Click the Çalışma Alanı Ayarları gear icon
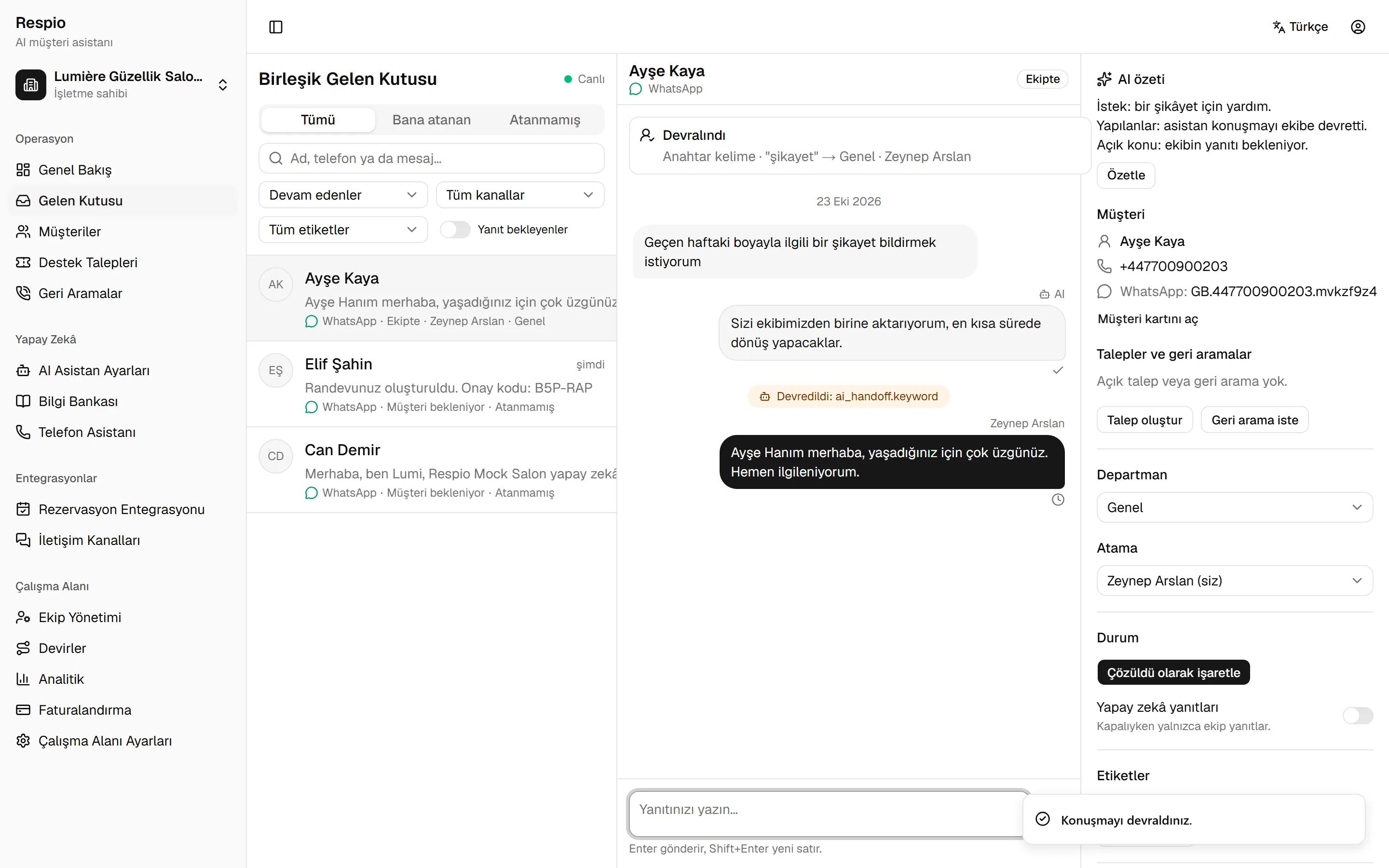This screenshot has height=868, width=1389. [23, 741]
